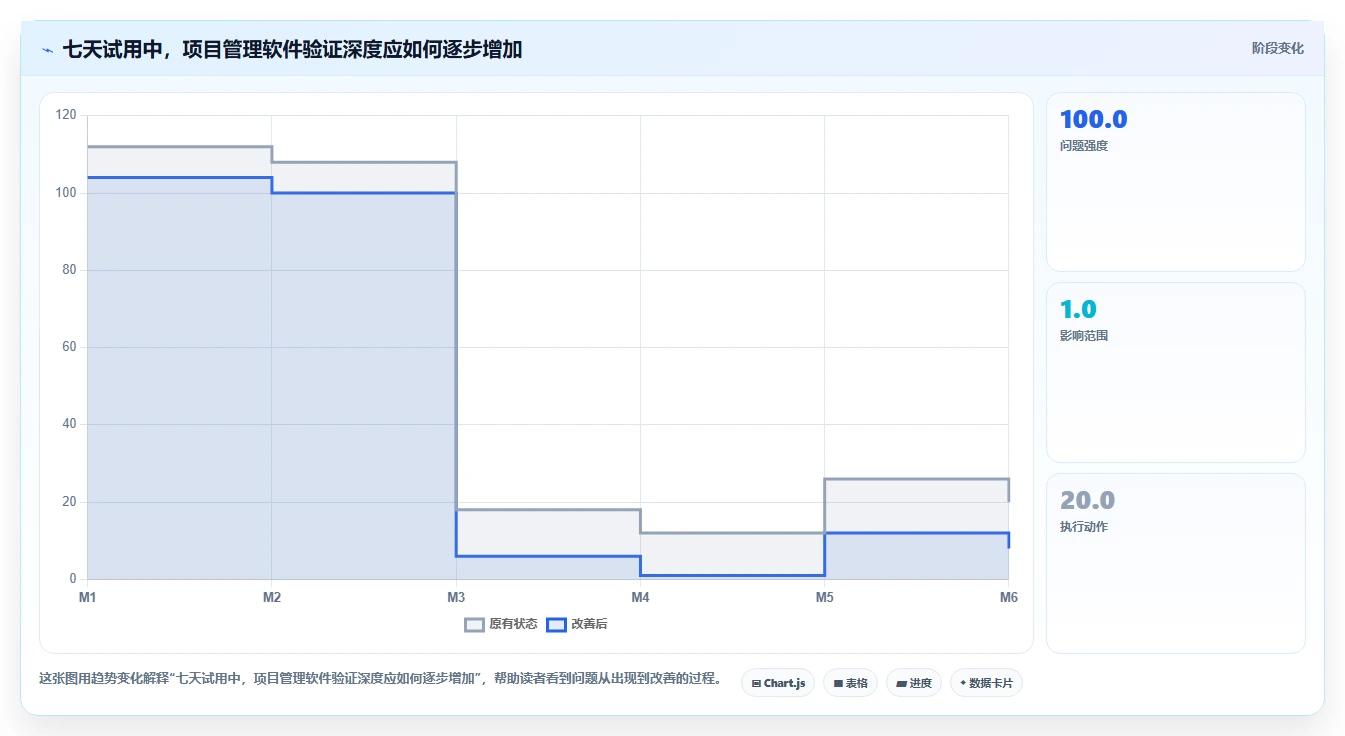Click the lightning icon beside the title
This screenshot has height=736, width=1345.
pos(47,50)
